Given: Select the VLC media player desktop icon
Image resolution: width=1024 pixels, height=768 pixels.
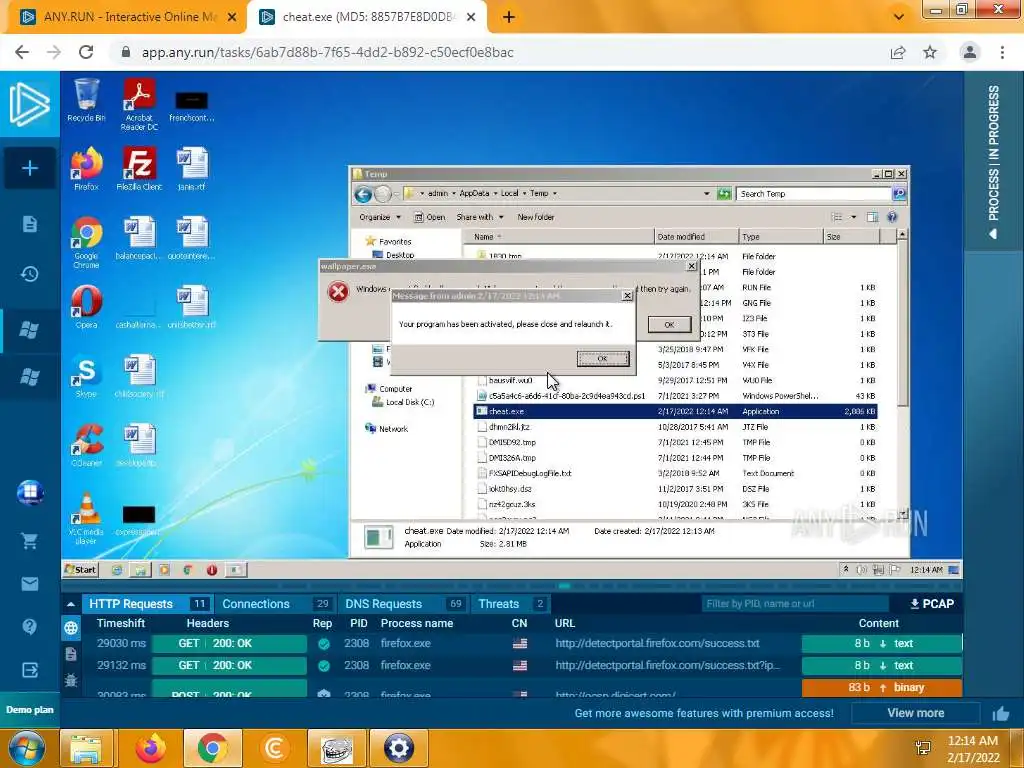Looking at the screenshot, I should (x=86, y=519).
